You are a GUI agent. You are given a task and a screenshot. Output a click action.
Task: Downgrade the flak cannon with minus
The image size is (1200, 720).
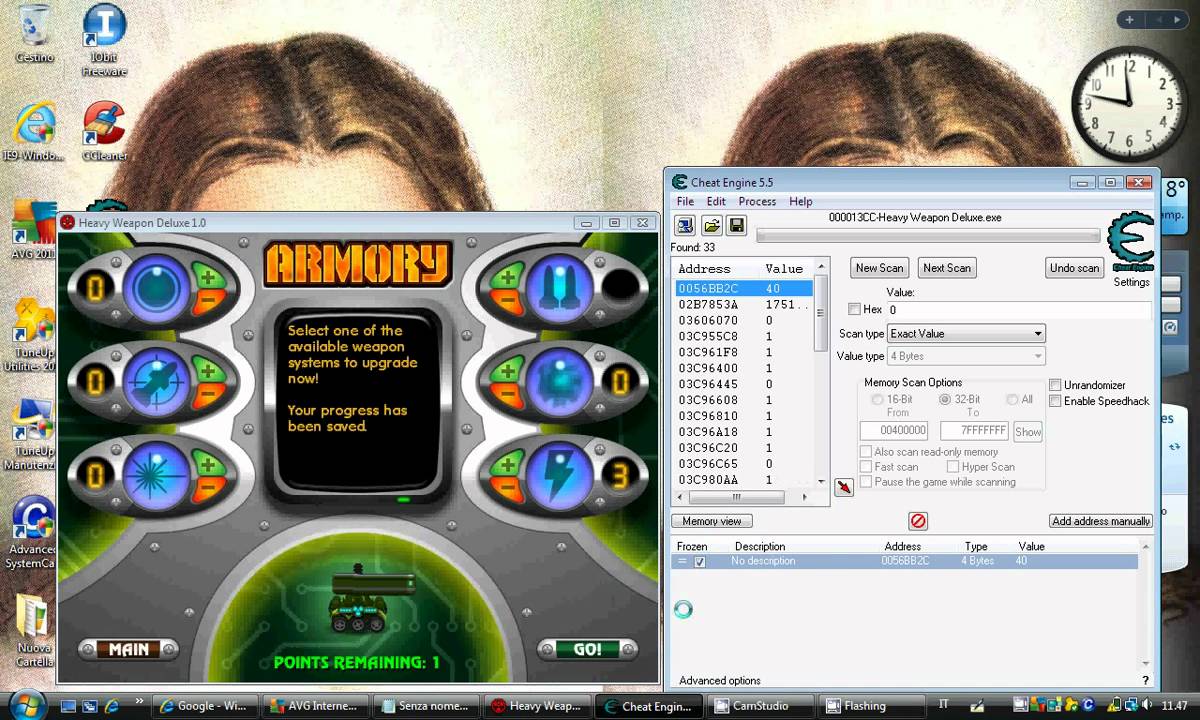click(508, 394)
